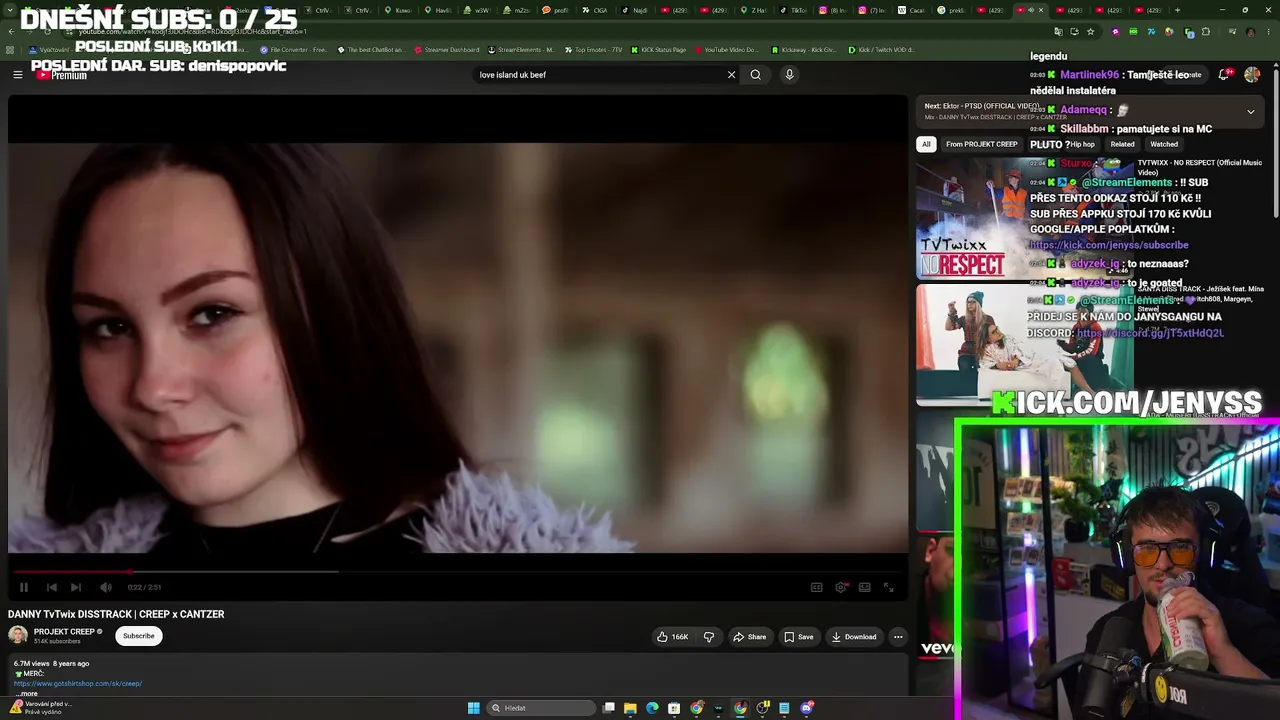Open File Explorer from taskbar

pos(630,708)
